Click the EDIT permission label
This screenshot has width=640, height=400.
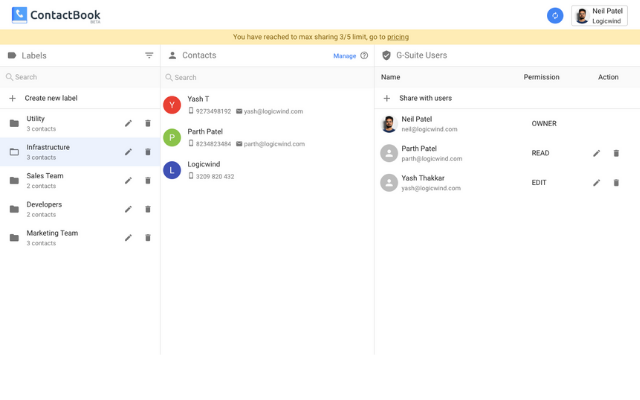click(539, 183)
